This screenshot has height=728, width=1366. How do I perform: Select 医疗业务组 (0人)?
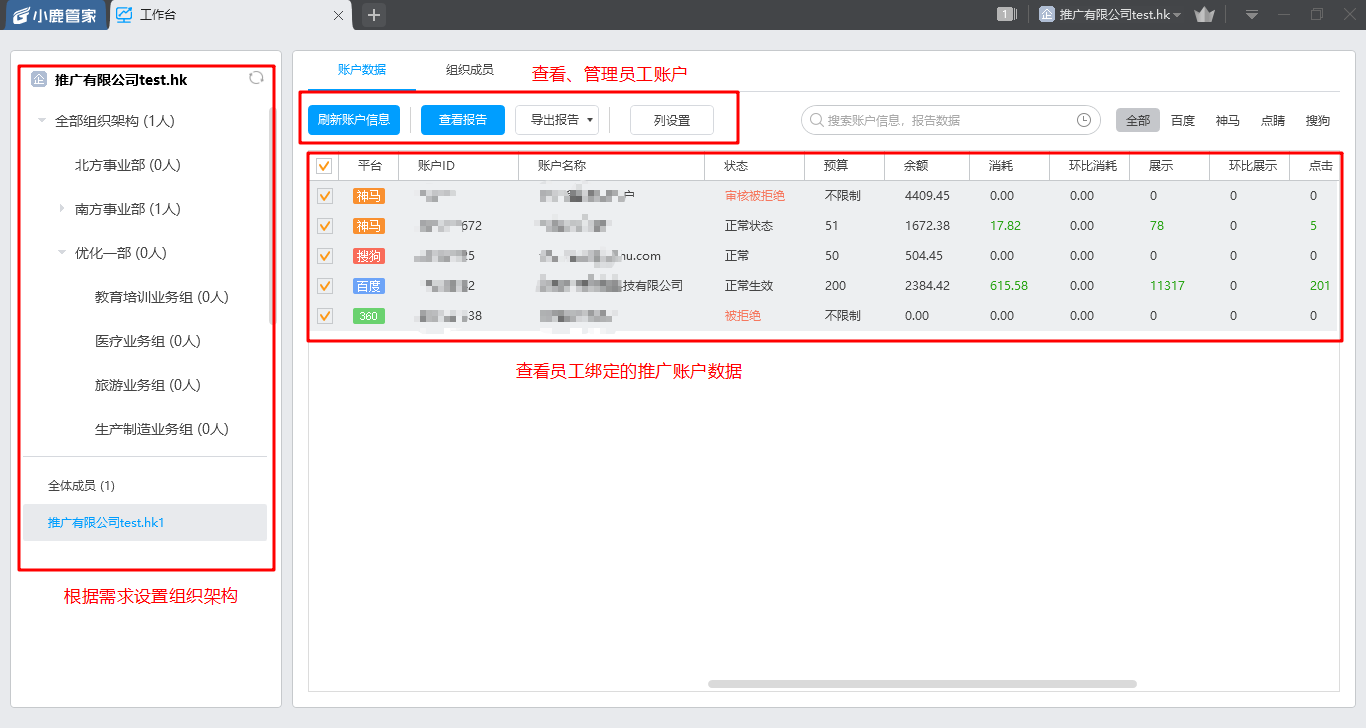click(148, 341)
